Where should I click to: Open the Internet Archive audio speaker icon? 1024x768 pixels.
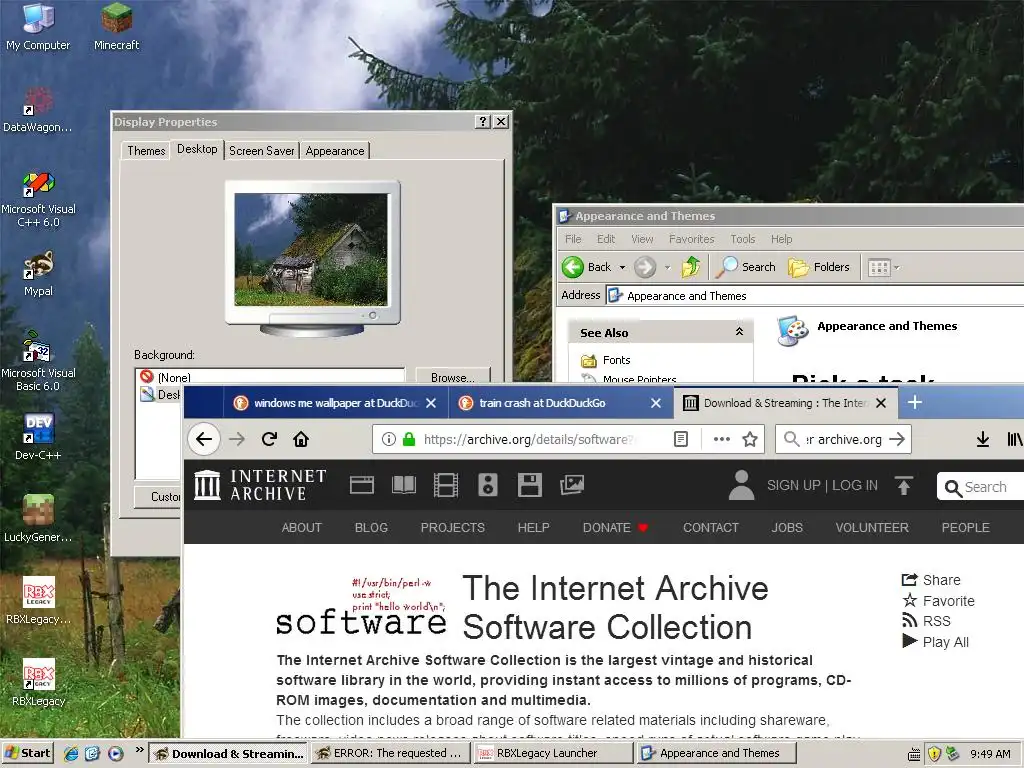coord(488,485)
